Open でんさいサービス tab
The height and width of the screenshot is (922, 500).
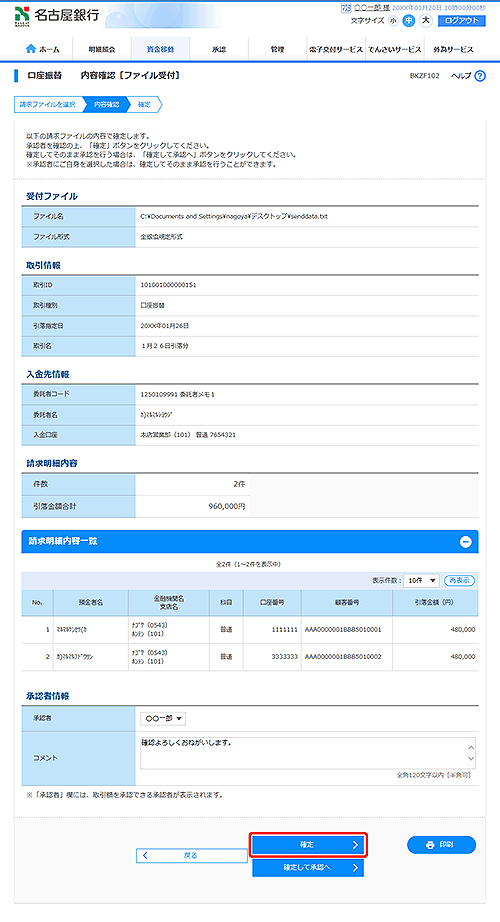(395, 49)
